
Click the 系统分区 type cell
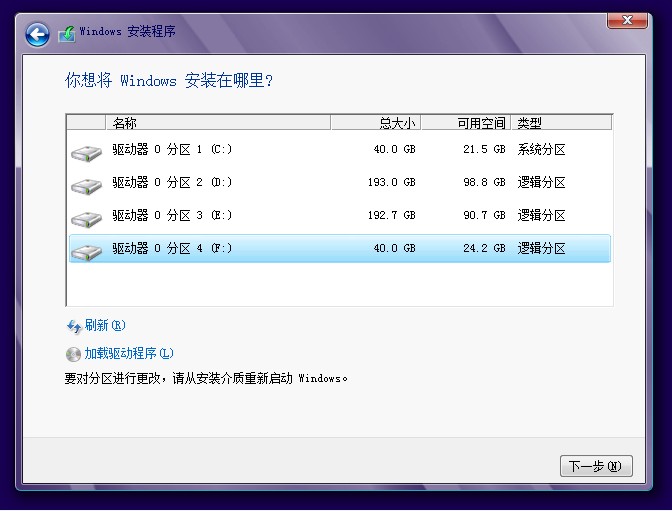pyautogui.click(x=541, y=150)
